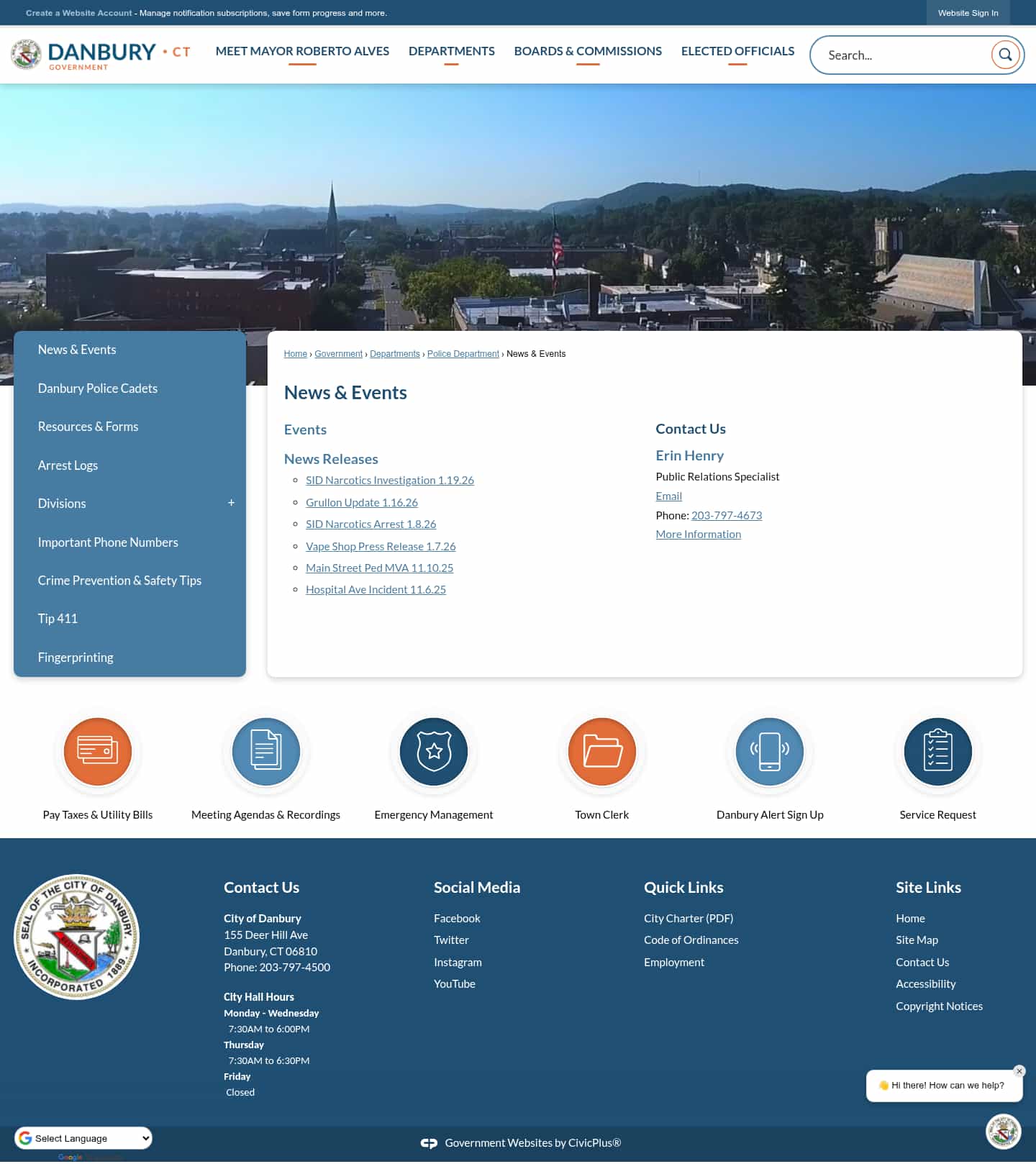Select Important Phone Numbers in sidebar

pos(108,542)
